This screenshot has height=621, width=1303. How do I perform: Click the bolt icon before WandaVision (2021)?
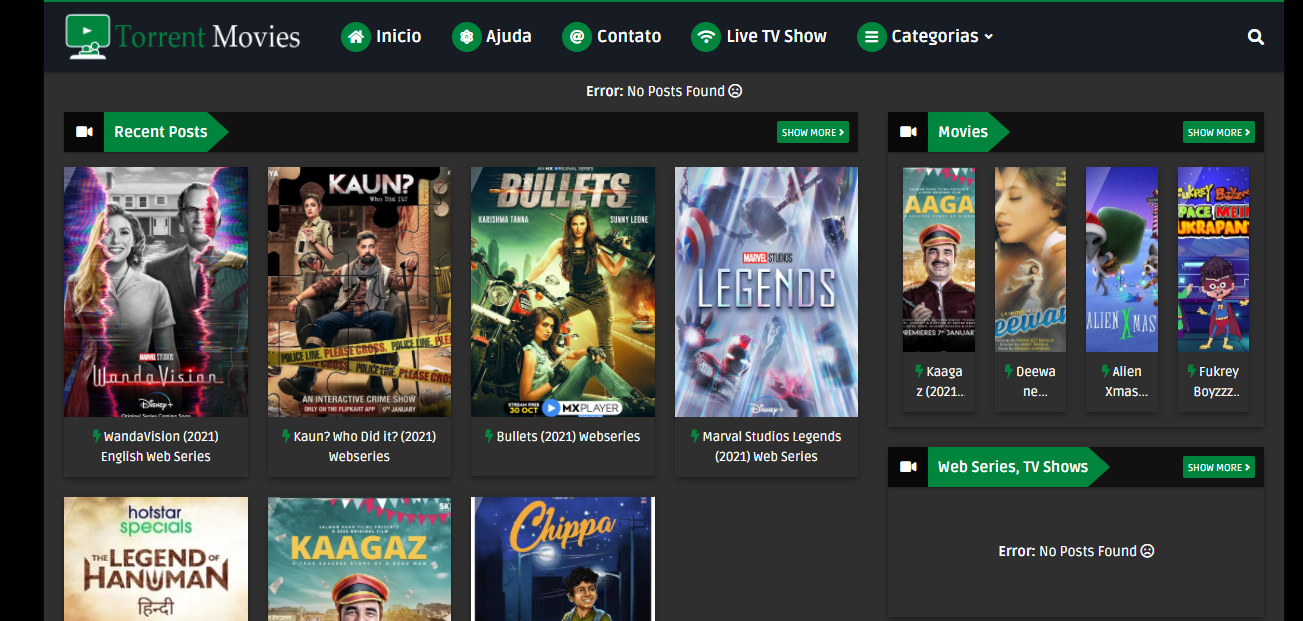[97, 436]
